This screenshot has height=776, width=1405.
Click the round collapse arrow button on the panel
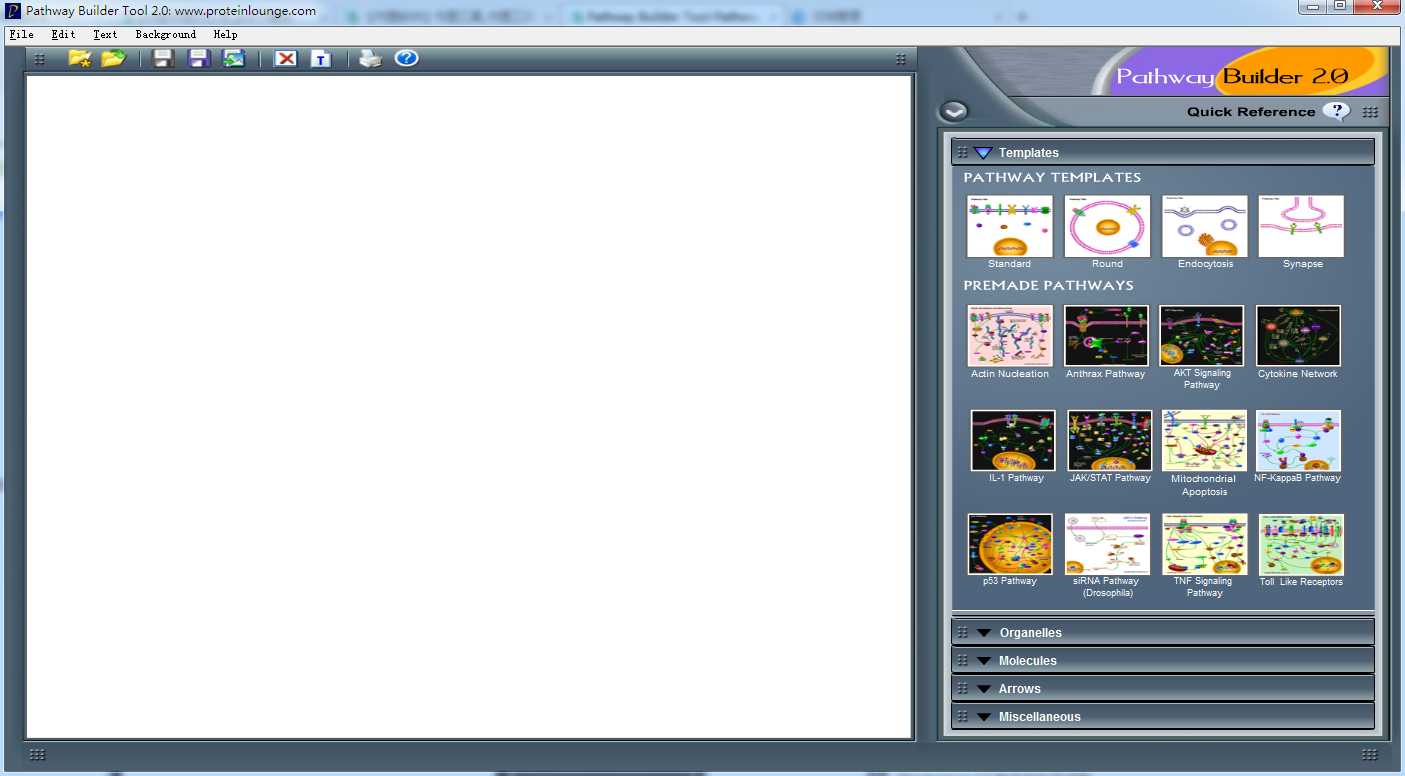954,112
